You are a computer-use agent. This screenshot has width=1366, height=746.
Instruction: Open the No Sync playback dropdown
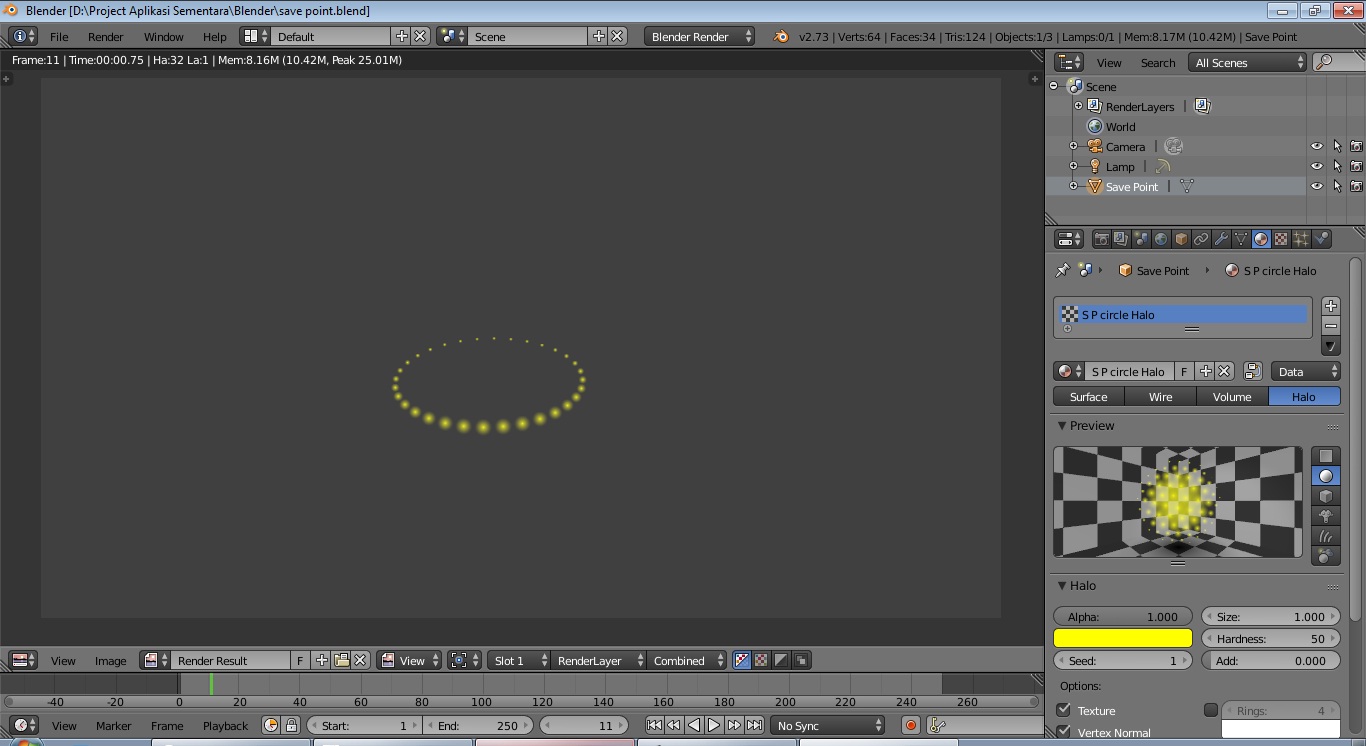[x=828, y=725]
